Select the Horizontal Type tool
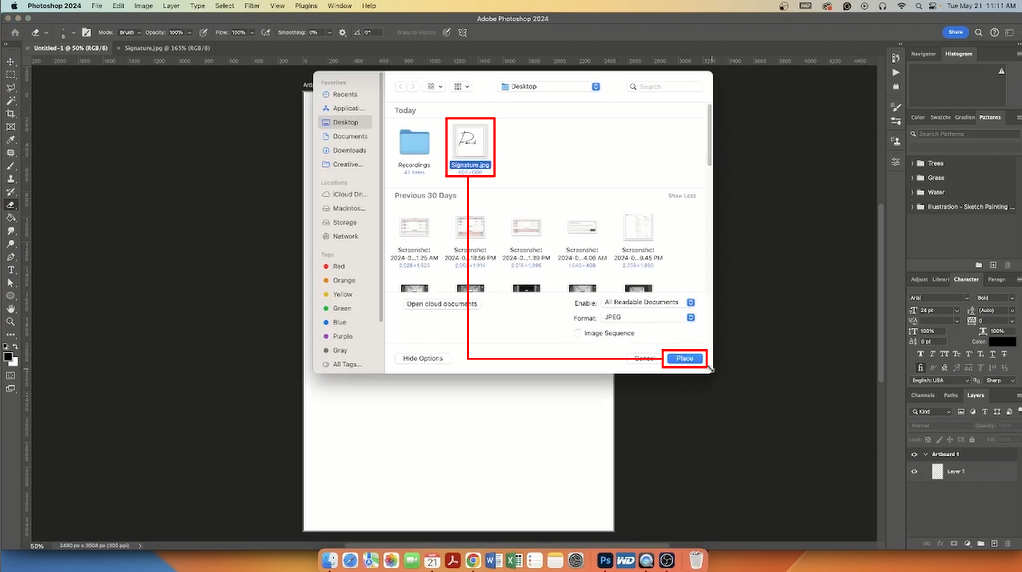Viewport: 1022px width, 572px height. pyautogui.click(x=10, y=270)
